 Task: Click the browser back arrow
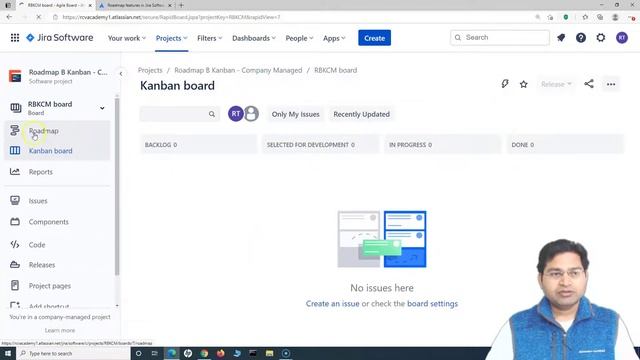point(9,17)
